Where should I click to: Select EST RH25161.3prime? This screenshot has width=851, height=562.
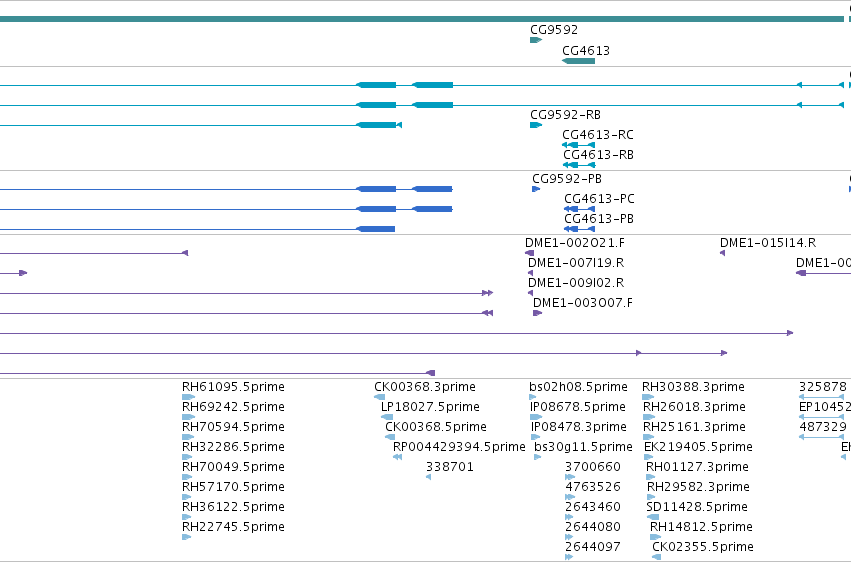click(x=694, y=427)
